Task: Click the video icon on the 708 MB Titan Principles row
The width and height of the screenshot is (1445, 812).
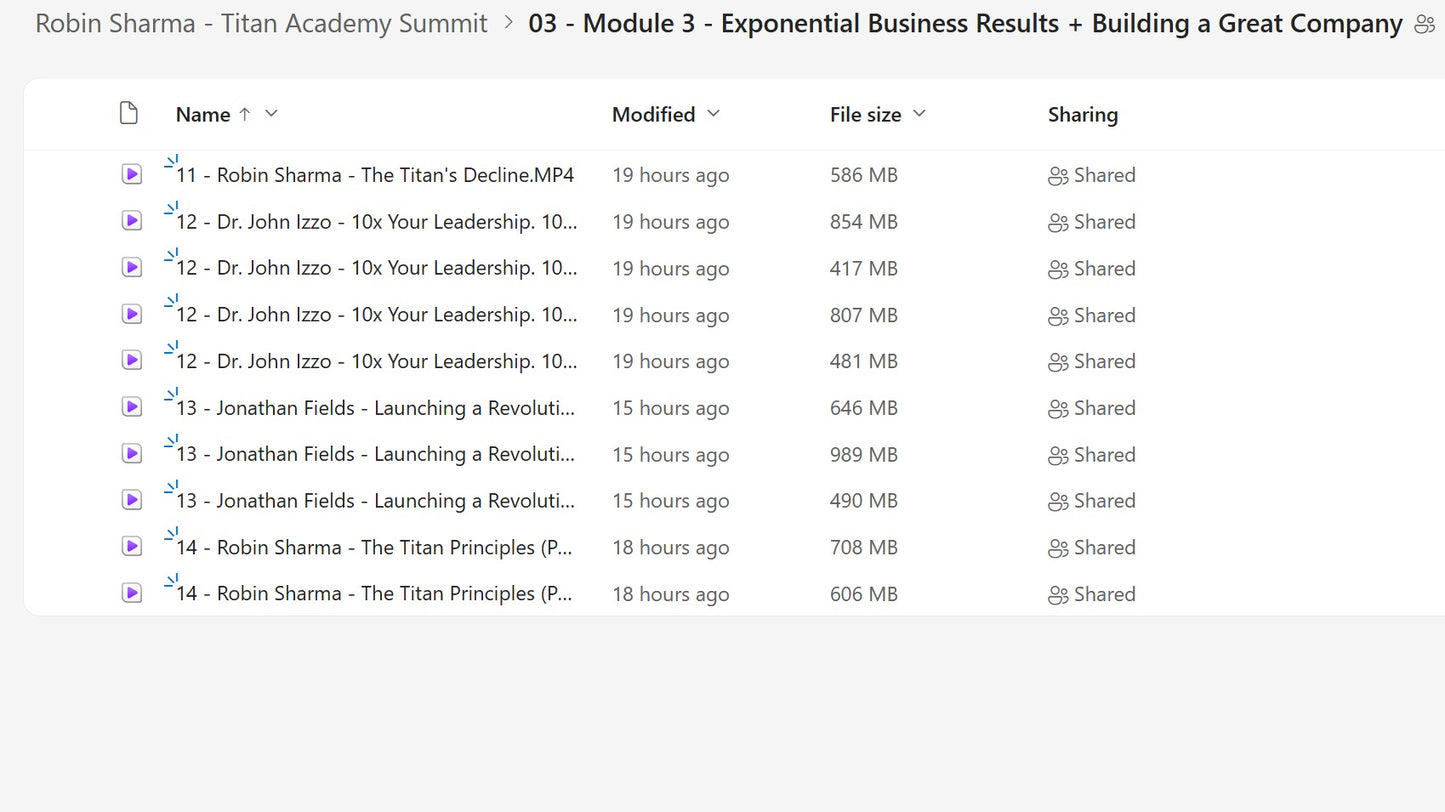Action: click(x=131, y=547)
